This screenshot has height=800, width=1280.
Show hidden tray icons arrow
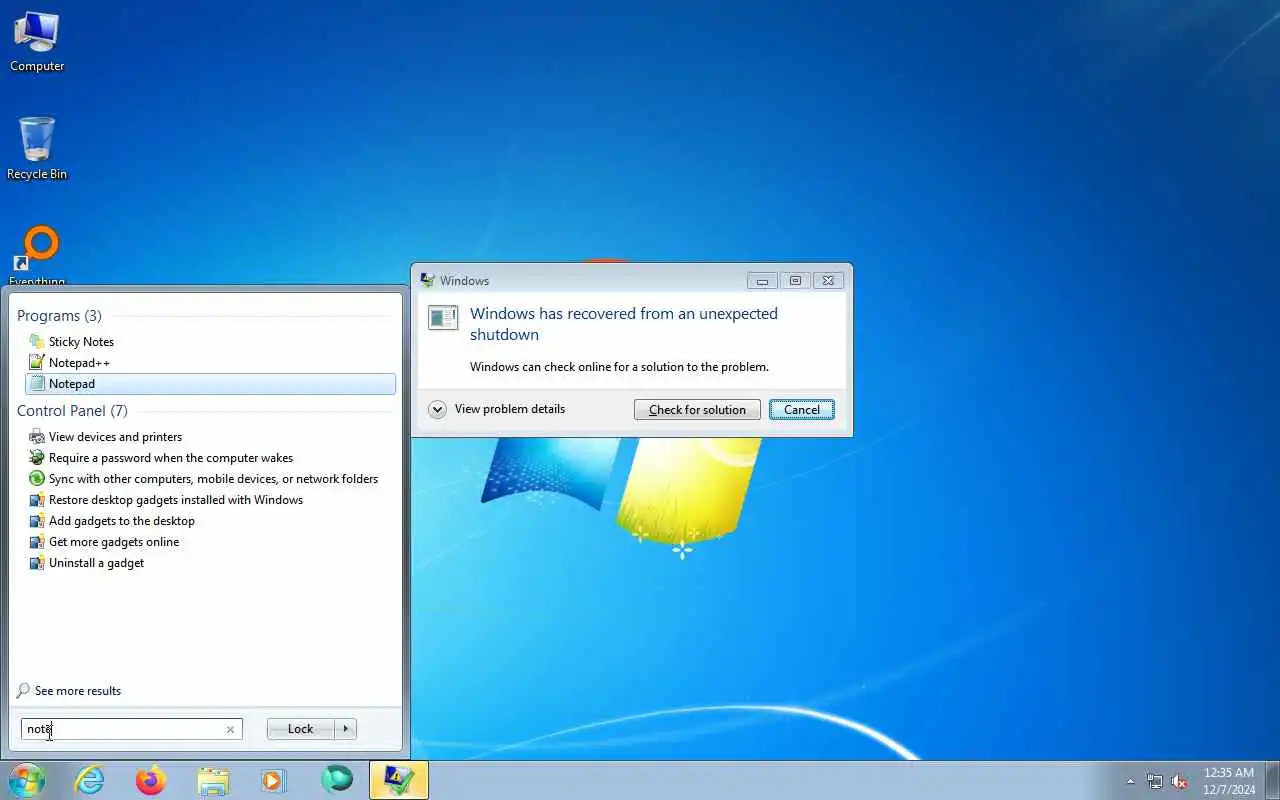(x=1131, y=781)
